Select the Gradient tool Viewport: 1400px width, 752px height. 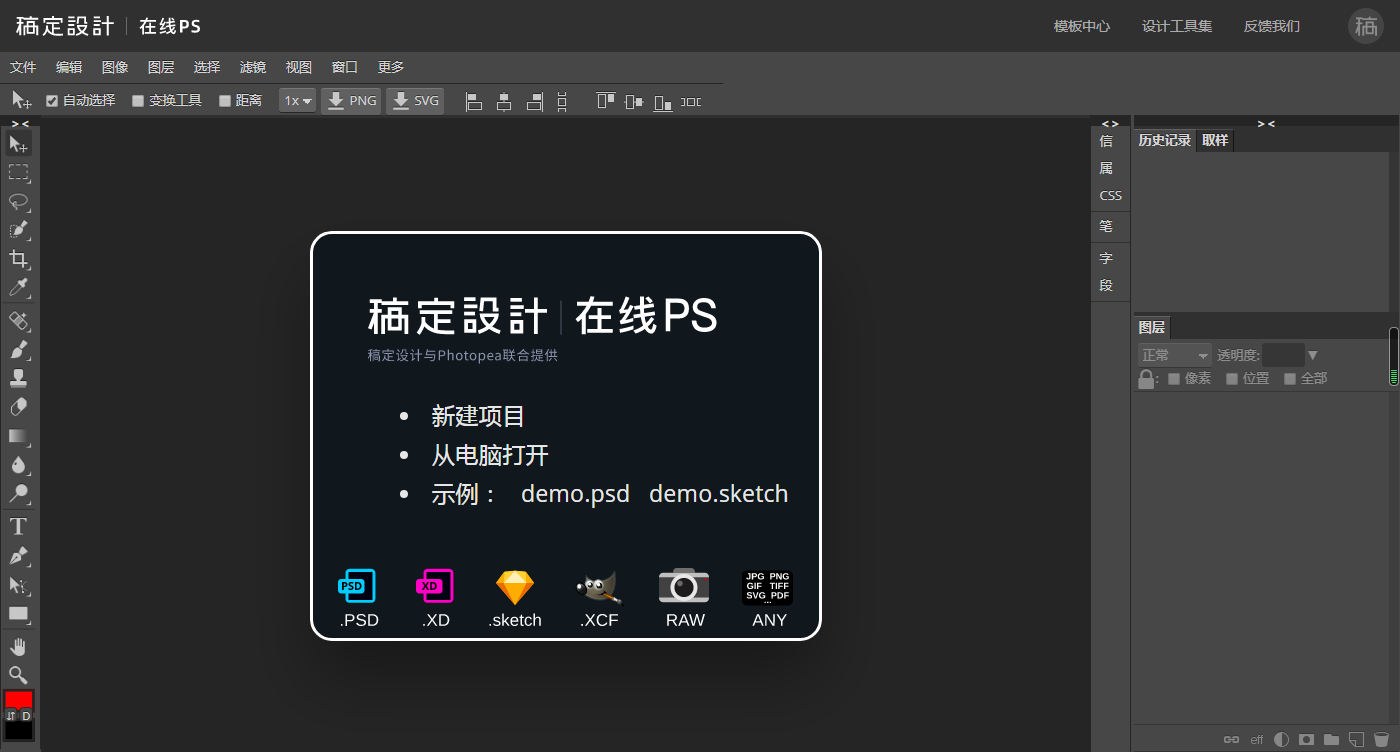19,436
